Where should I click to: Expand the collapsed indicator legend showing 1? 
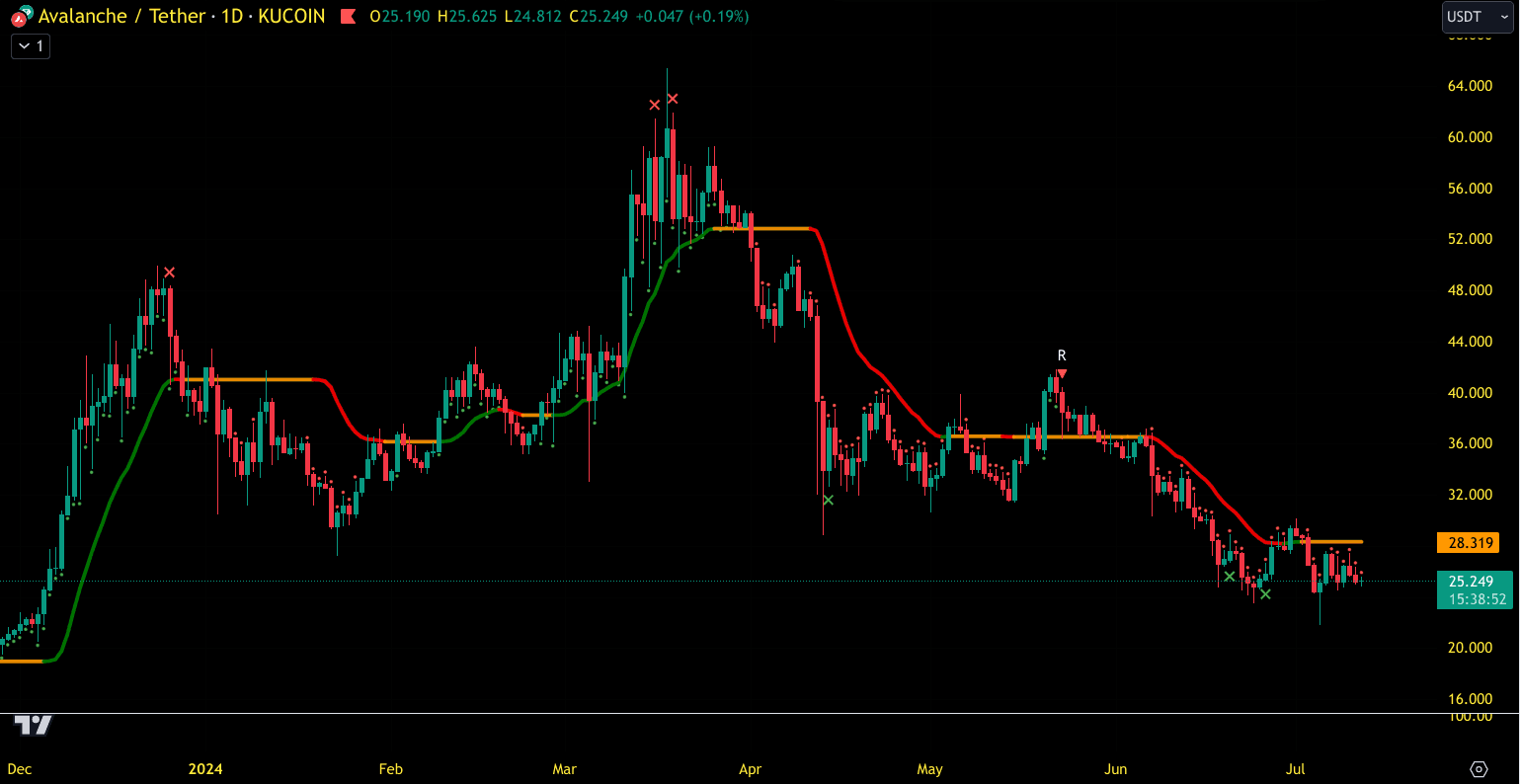click(x=31, y=45)
